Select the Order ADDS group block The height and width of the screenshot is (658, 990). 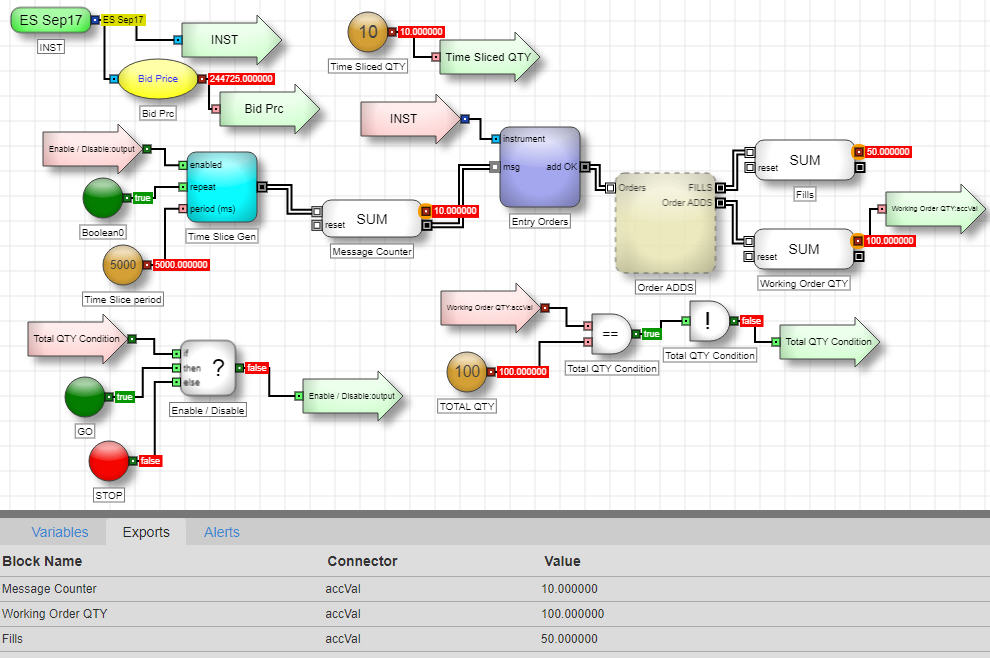665,228
